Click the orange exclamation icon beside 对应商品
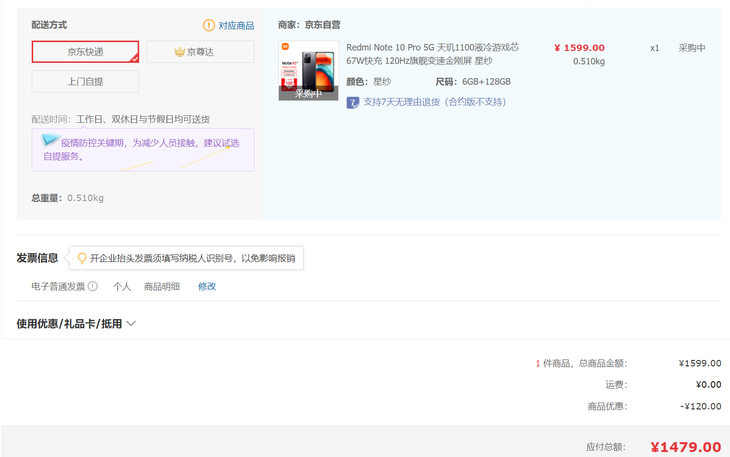 209,25
